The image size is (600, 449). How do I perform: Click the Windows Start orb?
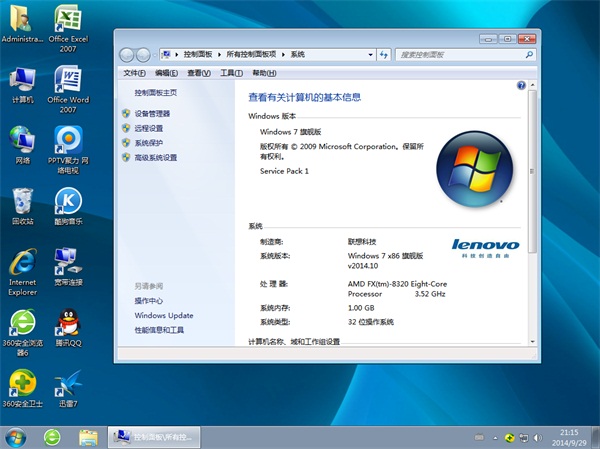[16, 437]
